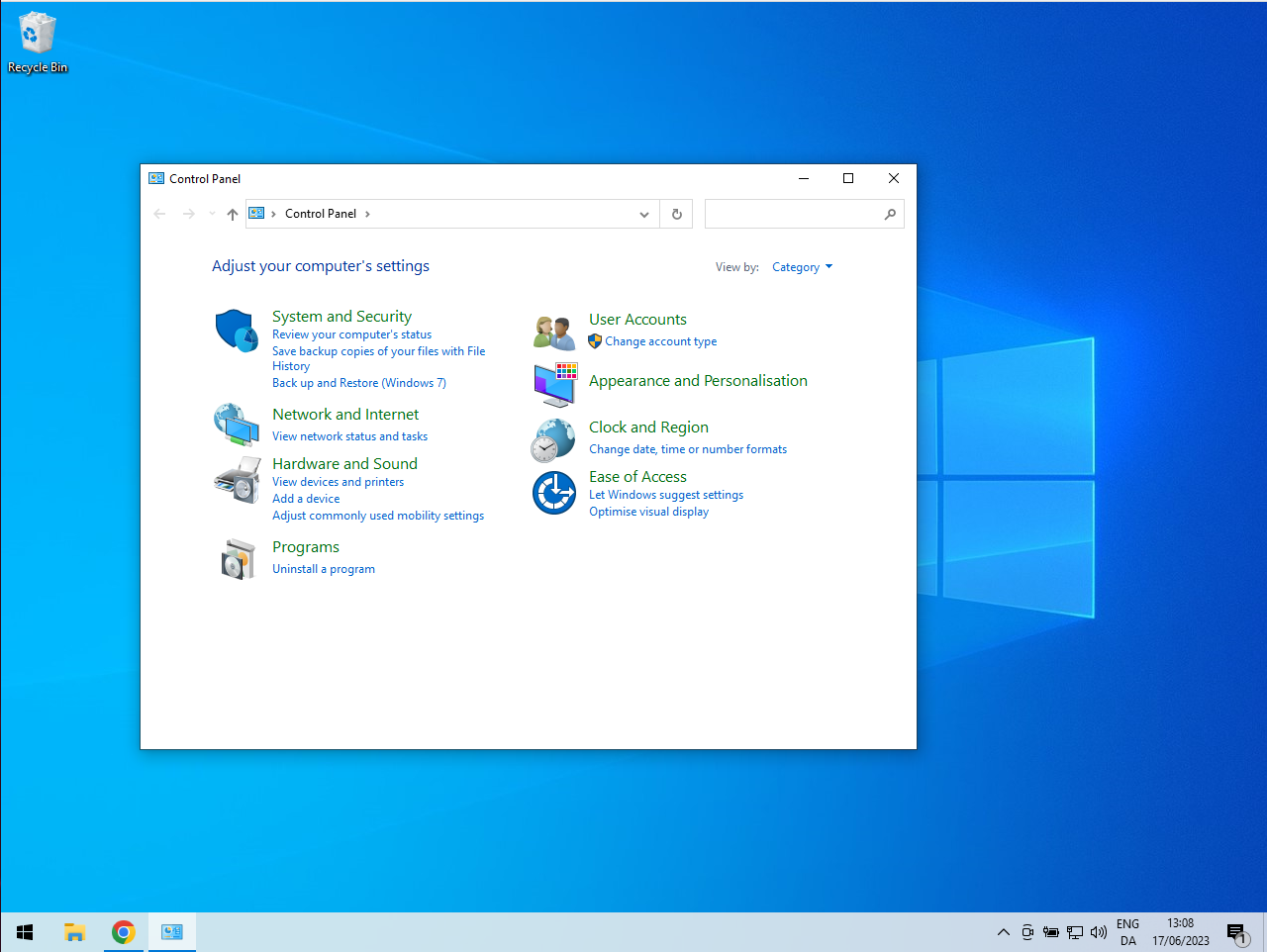Open the User Accounts people icon
Screen dimensions: 1267x952
click(554, 333)
